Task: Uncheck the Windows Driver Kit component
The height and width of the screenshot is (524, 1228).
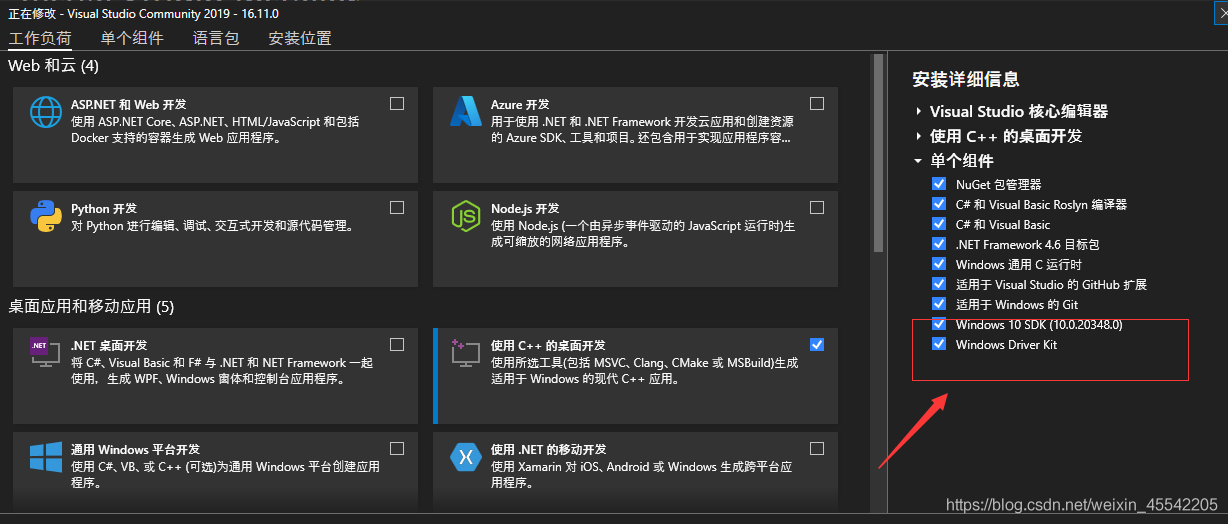Action: pos(938,344)
